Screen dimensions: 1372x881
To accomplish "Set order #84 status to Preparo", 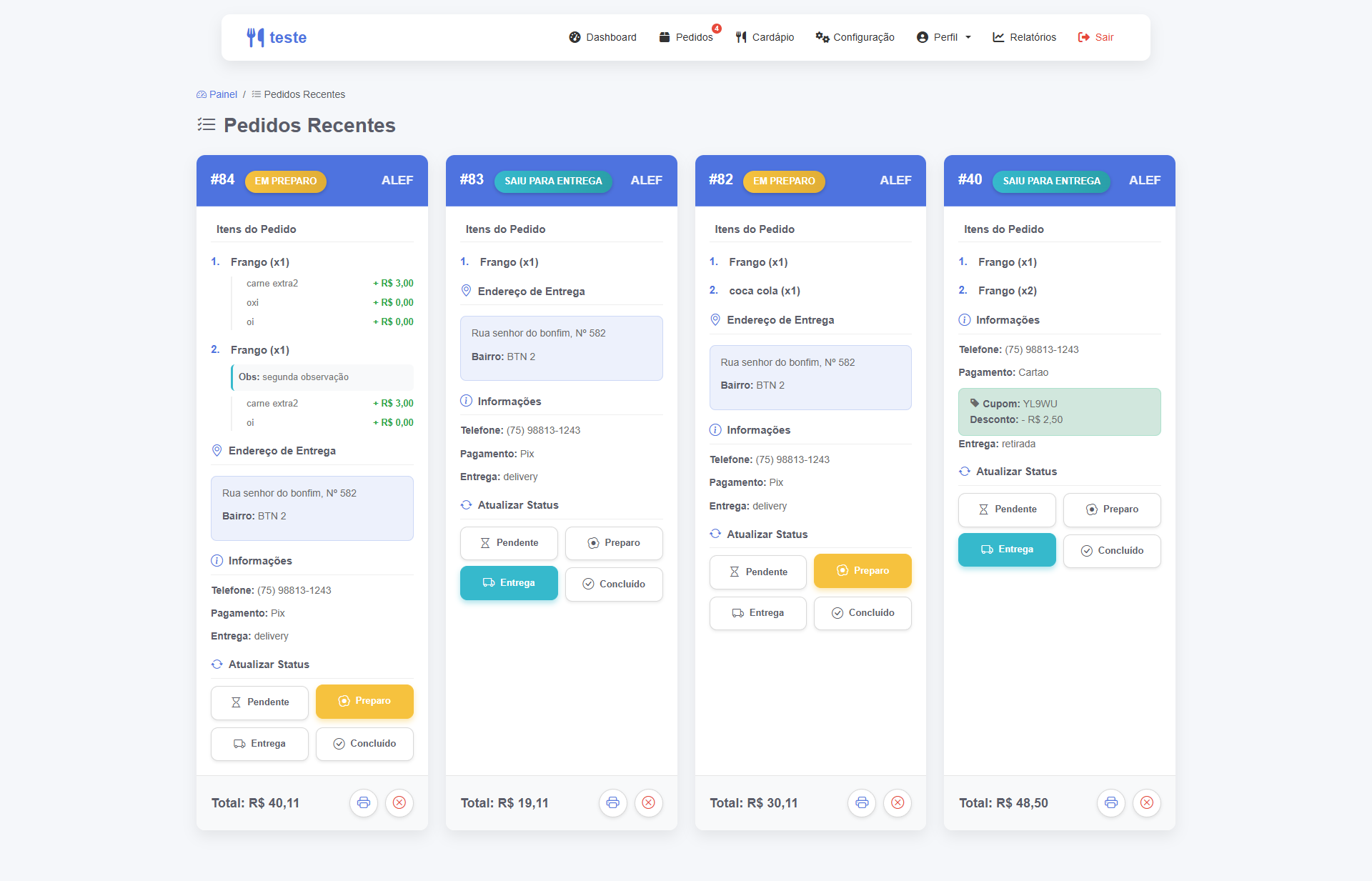I will [364, 701].
